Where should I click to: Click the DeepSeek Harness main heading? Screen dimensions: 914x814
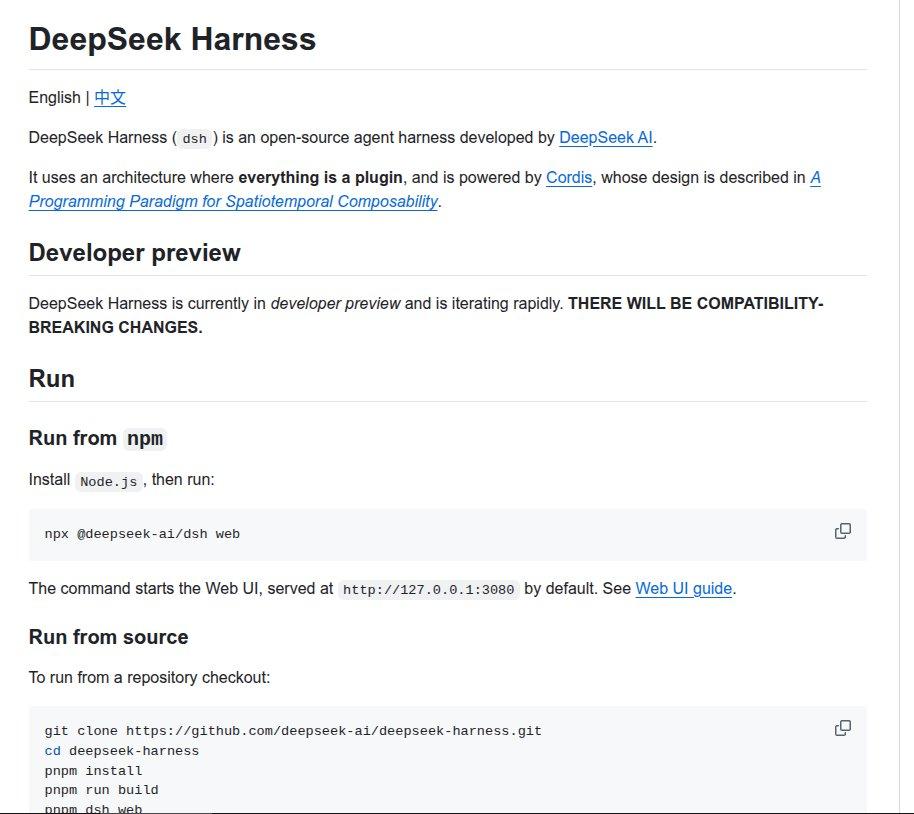[172, 40]
